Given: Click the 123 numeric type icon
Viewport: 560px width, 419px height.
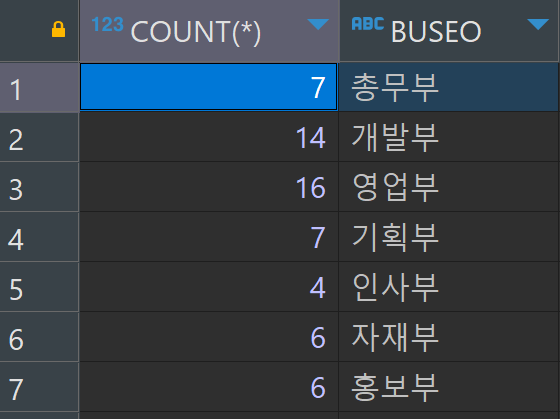Looking at the screenshot, I should click(x=108, y=24).
